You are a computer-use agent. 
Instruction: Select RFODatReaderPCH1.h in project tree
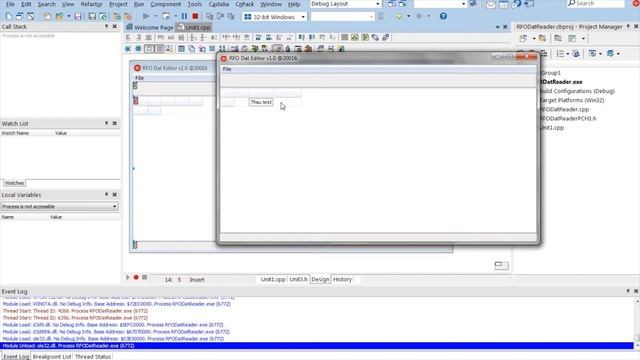pyautogui.click(x=568, y=118)
